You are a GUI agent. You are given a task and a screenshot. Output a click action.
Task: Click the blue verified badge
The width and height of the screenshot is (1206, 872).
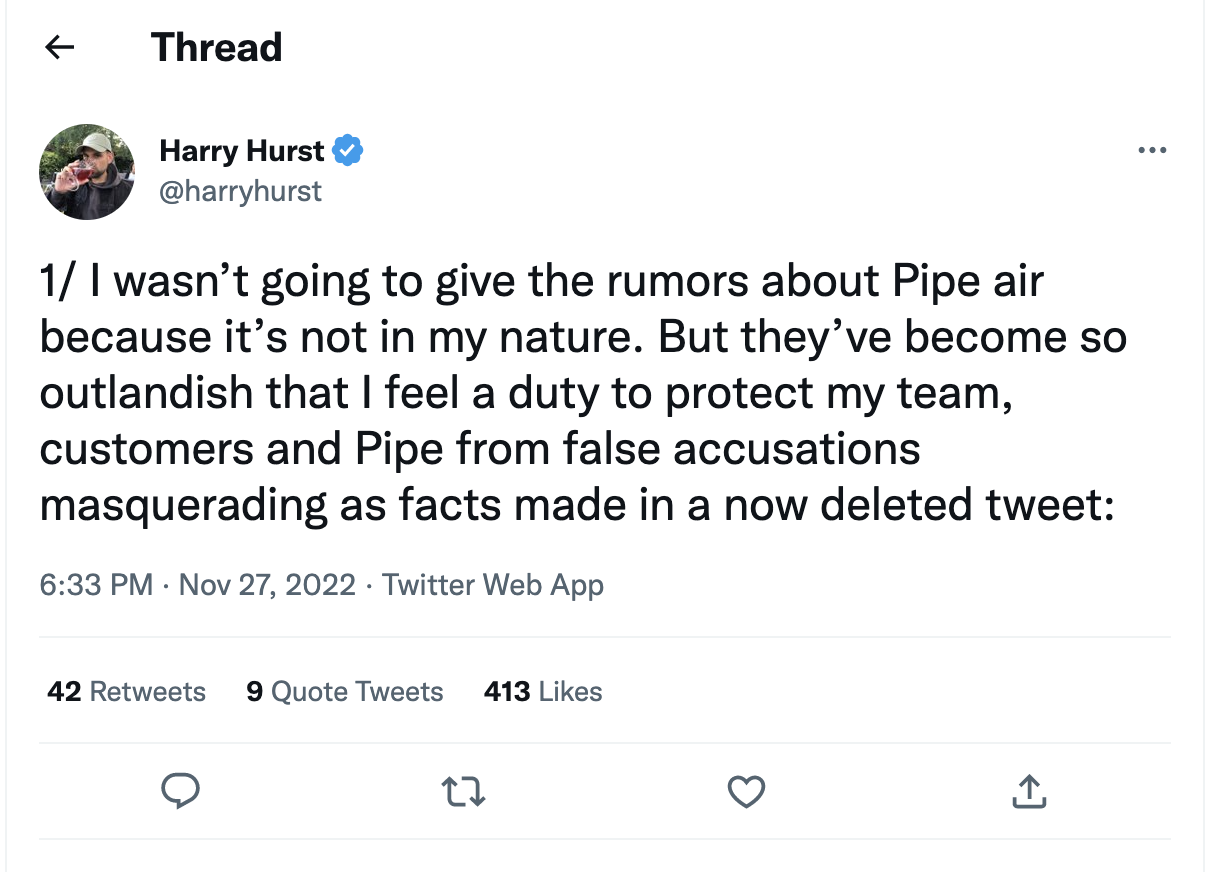point(347,152)
